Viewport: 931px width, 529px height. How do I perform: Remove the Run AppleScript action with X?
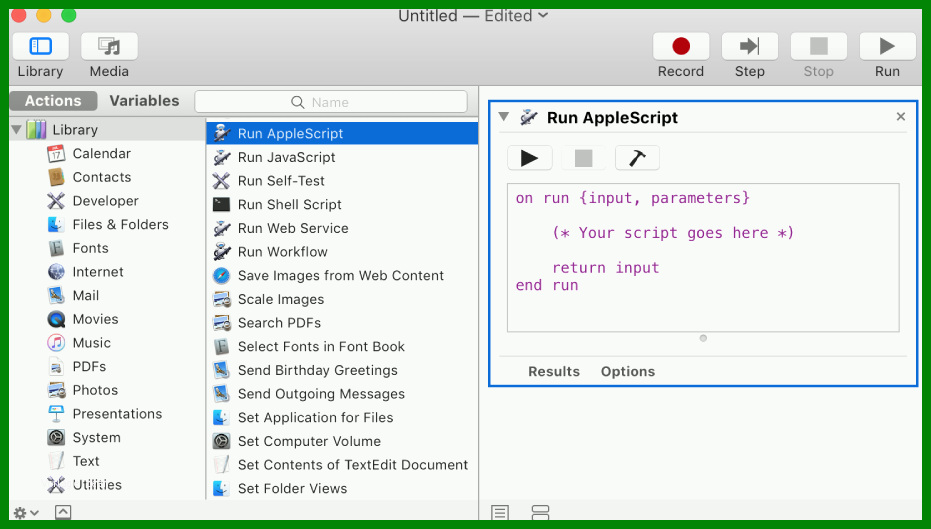click(901, 117)
